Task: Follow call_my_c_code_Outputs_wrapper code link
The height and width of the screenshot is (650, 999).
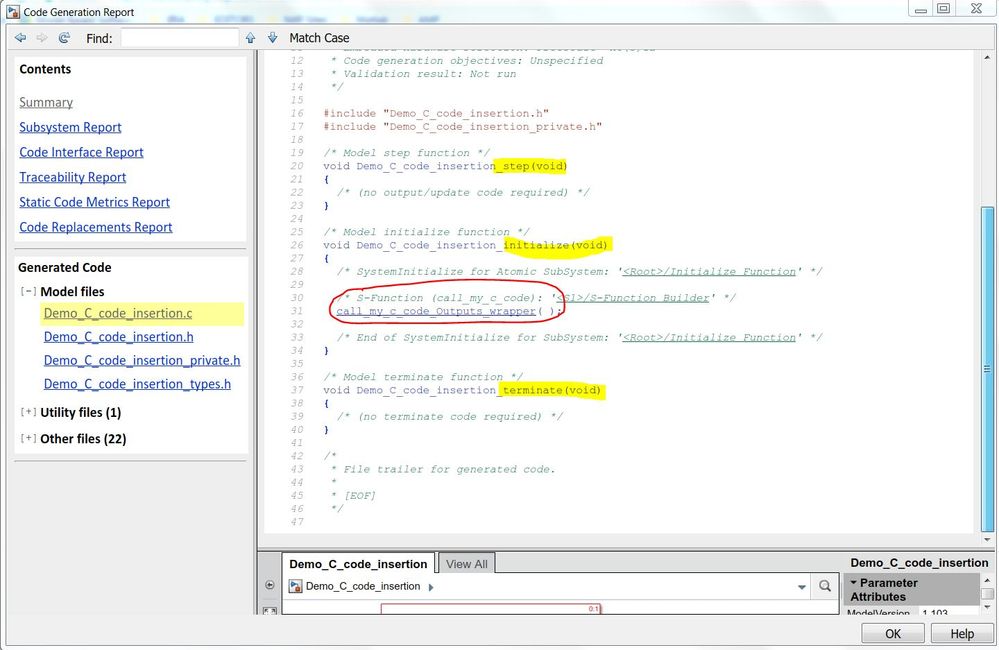Action: [x=436, y=311]
